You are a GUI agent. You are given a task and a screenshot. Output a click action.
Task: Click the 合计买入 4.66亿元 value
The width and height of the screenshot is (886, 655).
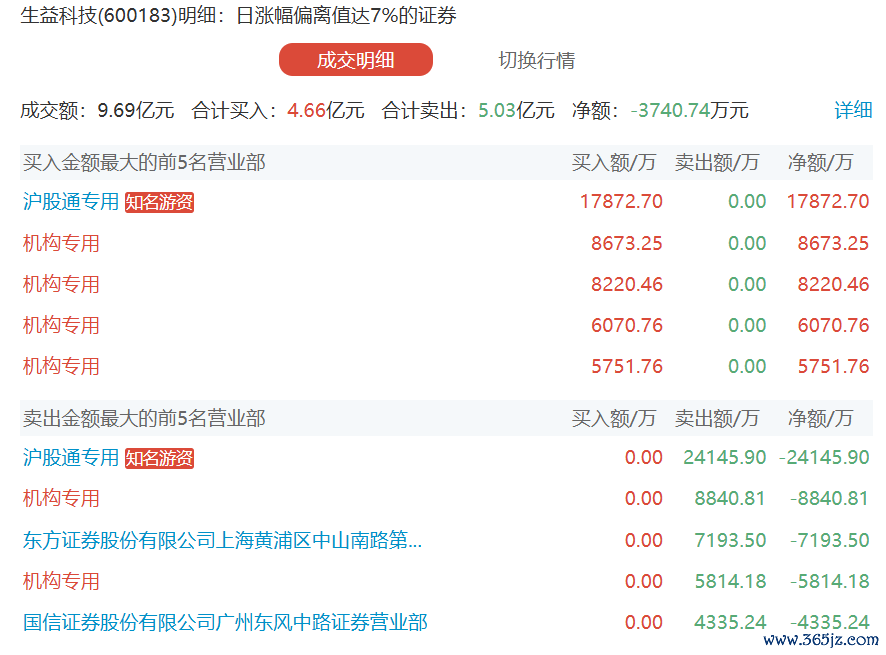point(325,110)
